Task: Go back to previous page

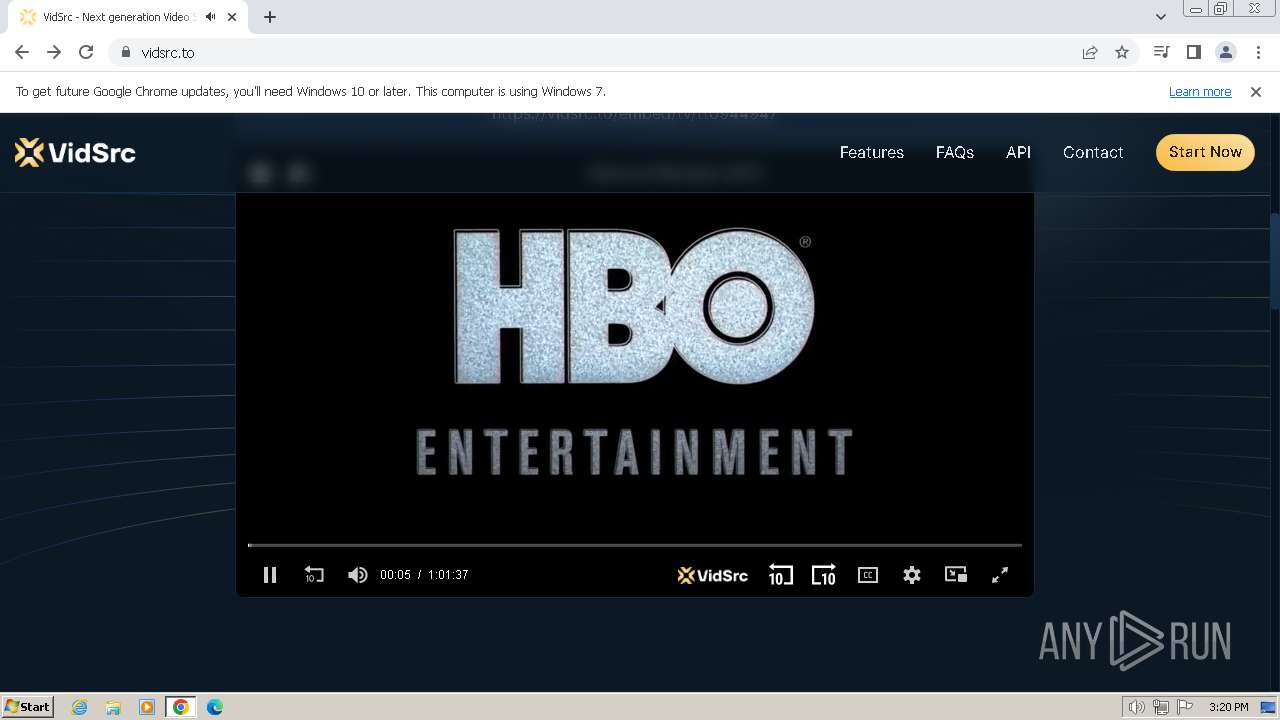Action: click(22, 52)
